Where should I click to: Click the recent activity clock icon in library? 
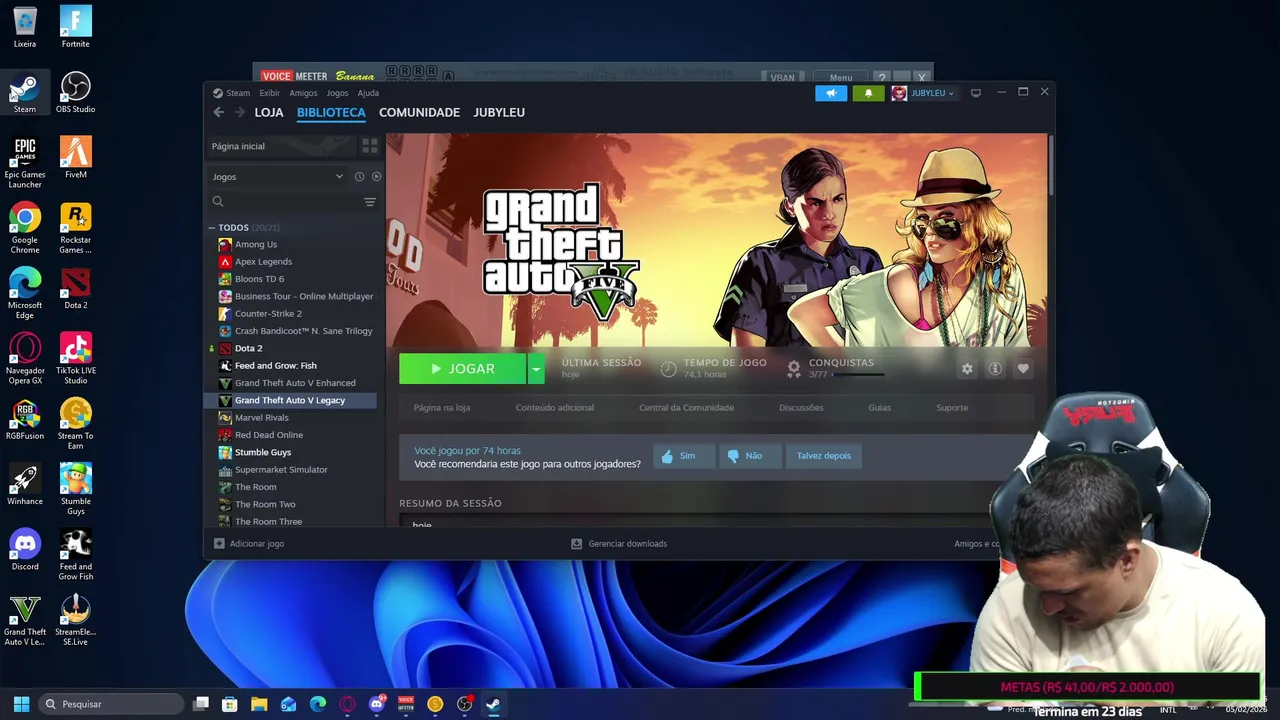pos(359,177)
